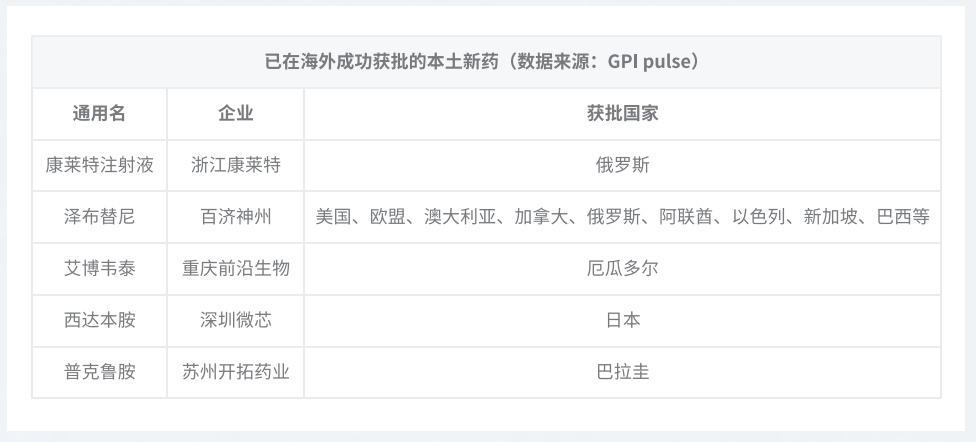Select the "艾博韦泰" drug name cell

coord(99,269)
